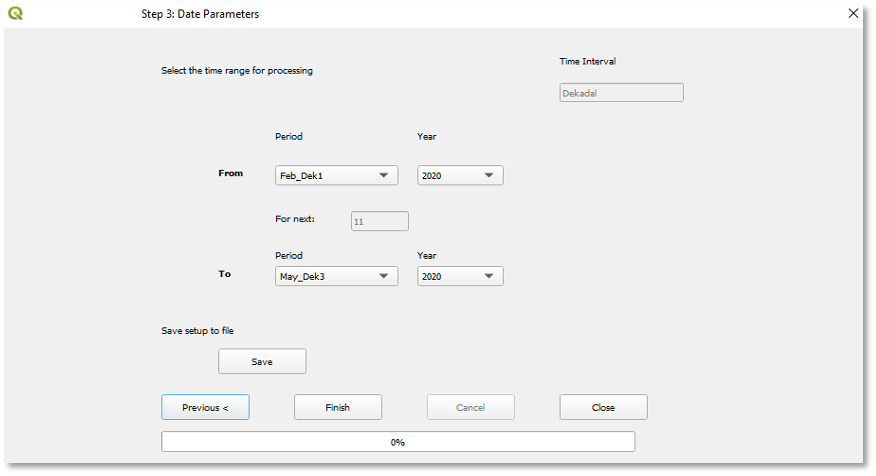The width and height of the screenshot is (876, 476).
Task: Click the Finish button
Action: pyautogui.click(x=337, y=407)
